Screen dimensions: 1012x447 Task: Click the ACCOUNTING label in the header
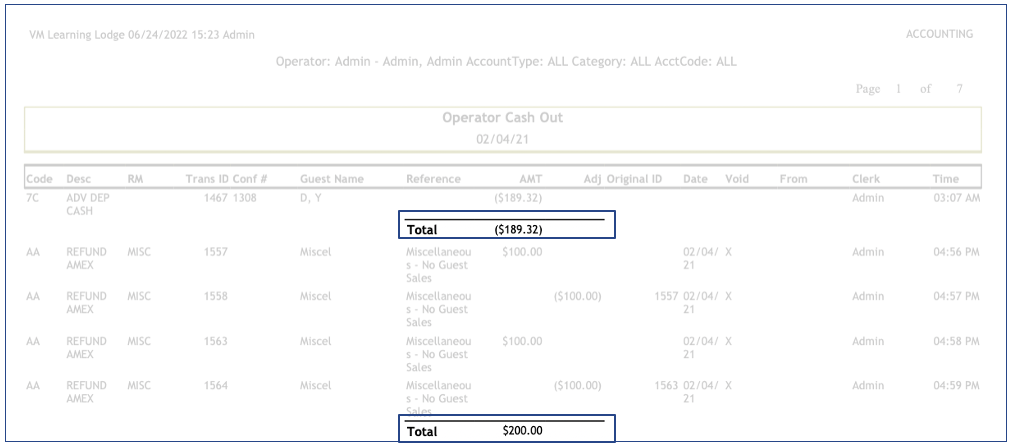939,34
